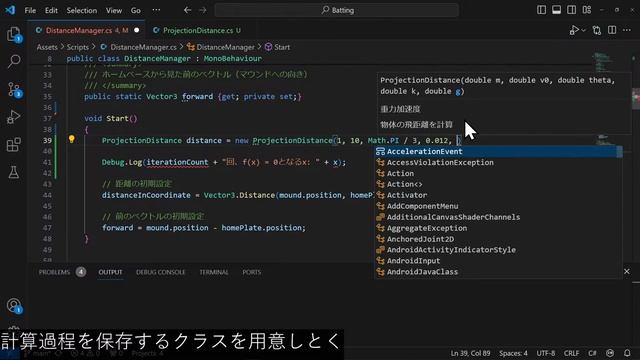The width and height of the screenshot is (640, 360).
Task: Click Spaces: 4 indentation status
Action: pos(513,353)
